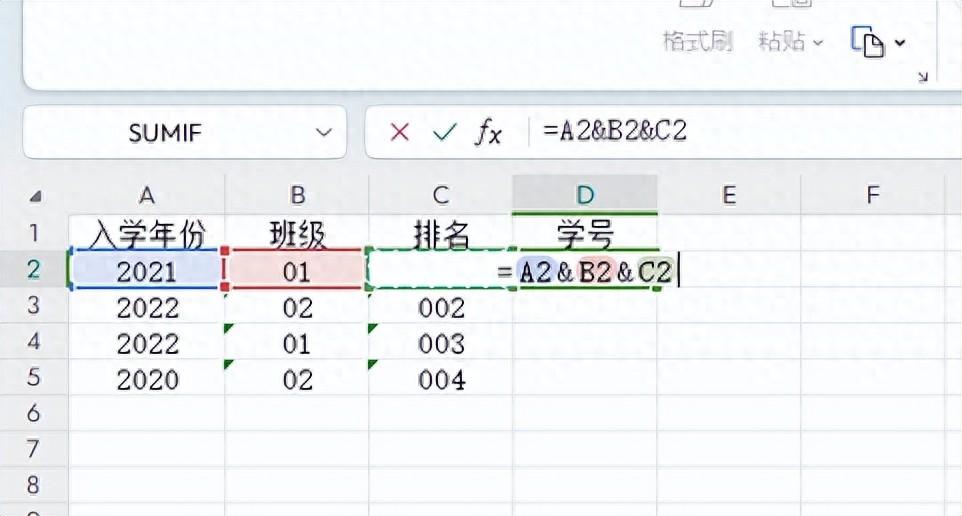Select column D header
The height and width of the screenshot is (516, 962).
(x=585, y=195)
